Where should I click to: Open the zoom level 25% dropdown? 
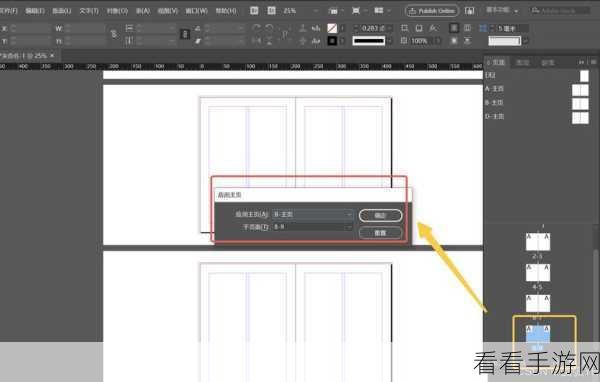pos(316,11)
